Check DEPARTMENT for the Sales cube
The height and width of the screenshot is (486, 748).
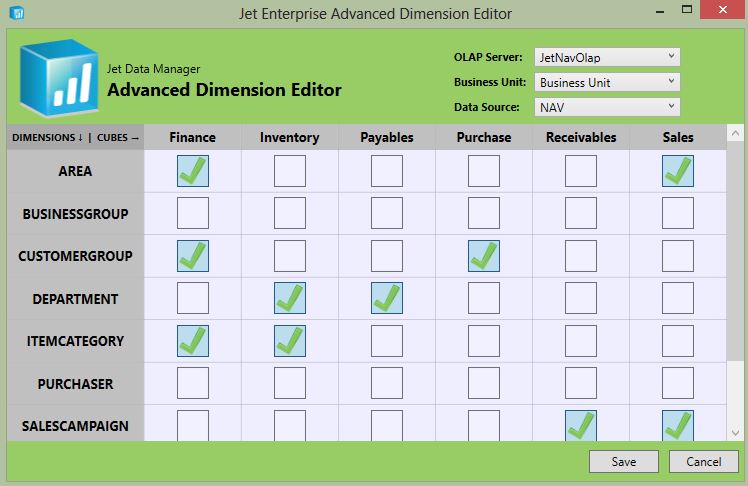tap(678, 298)
